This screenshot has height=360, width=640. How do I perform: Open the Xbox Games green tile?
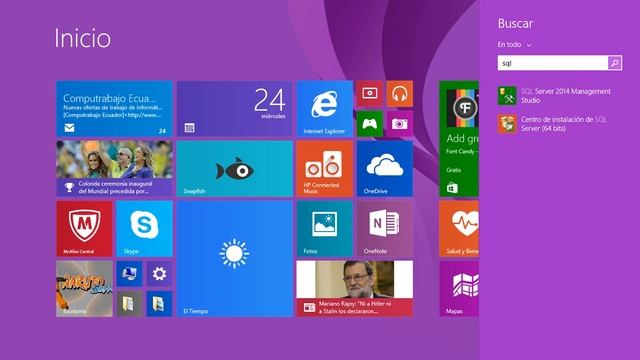click(369, 124)
